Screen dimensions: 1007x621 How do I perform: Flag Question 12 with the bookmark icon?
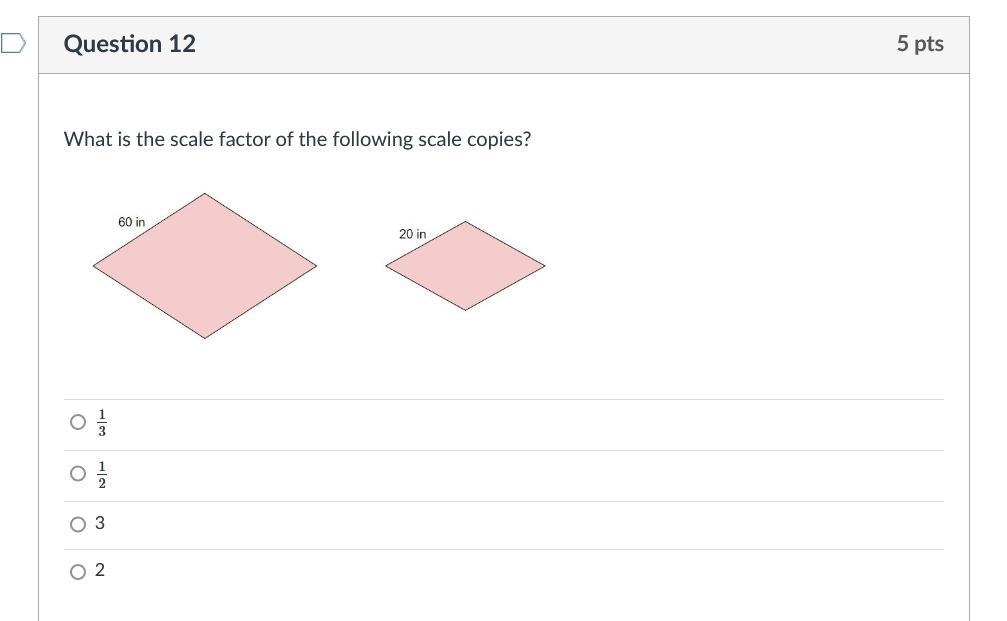coord(12,44)
